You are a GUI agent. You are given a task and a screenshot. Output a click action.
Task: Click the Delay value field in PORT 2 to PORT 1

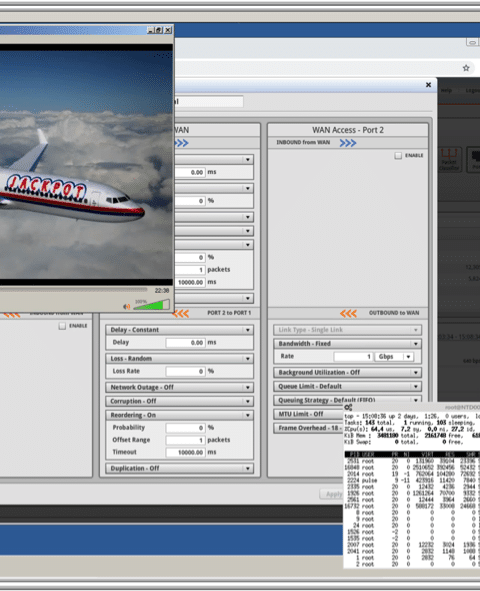[185, 343]
